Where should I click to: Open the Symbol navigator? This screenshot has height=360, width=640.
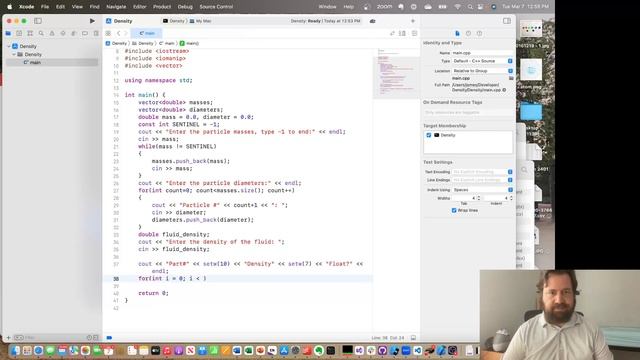pos(30,33)
